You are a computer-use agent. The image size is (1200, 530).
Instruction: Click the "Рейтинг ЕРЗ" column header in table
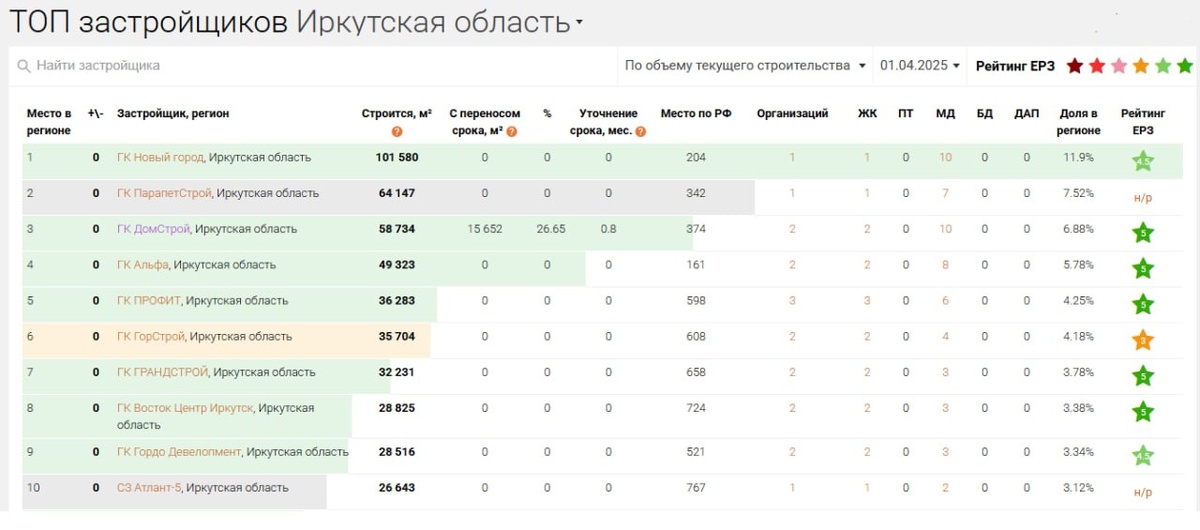click(x=1143, y=122)
